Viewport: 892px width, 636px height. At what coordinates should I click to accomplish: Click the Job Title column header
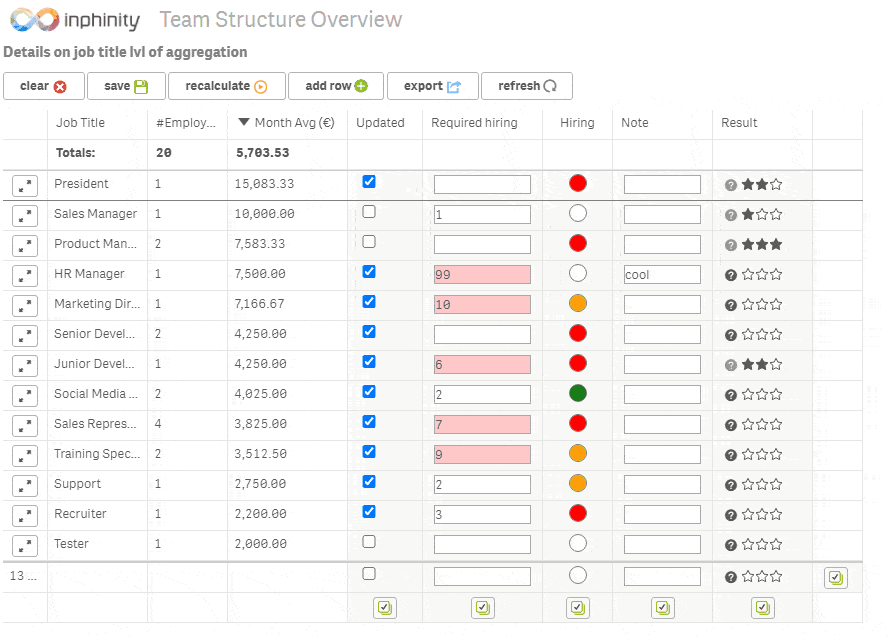[x=80, y=123]
